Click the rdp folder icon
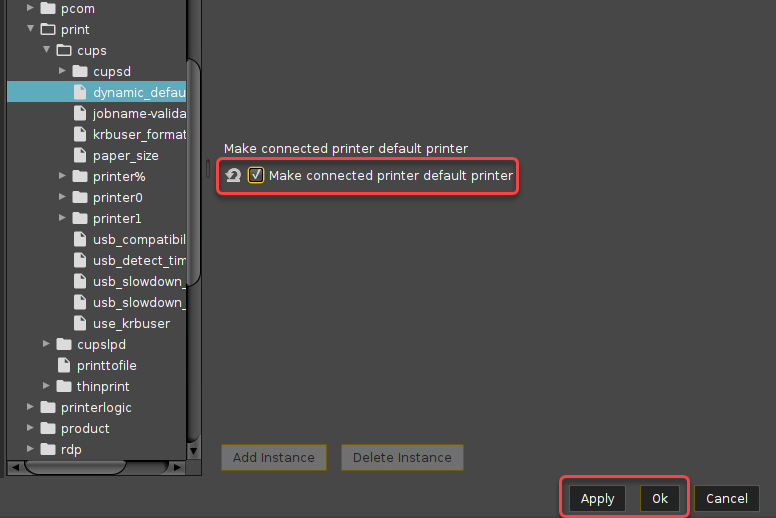Screen dimensions: 776x518 pyautogui.click(x=48, y=449)
